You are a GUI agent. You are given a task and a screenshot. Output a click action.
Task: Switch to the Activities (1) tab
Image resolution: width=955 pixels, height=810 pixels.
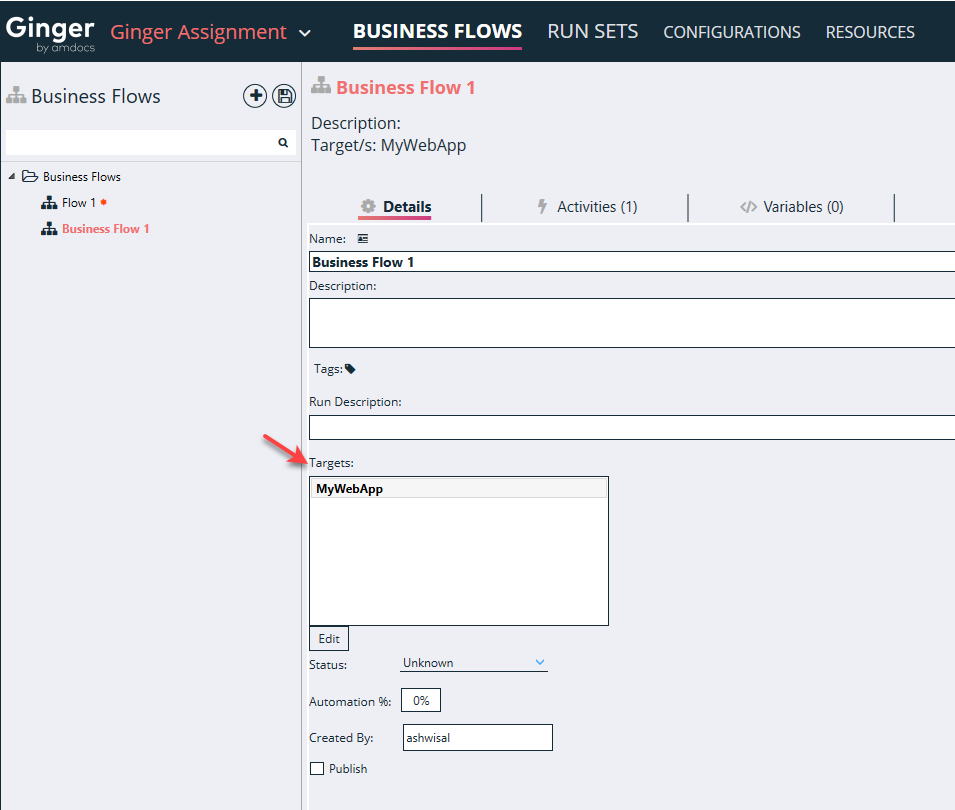[x=597, y=206]
